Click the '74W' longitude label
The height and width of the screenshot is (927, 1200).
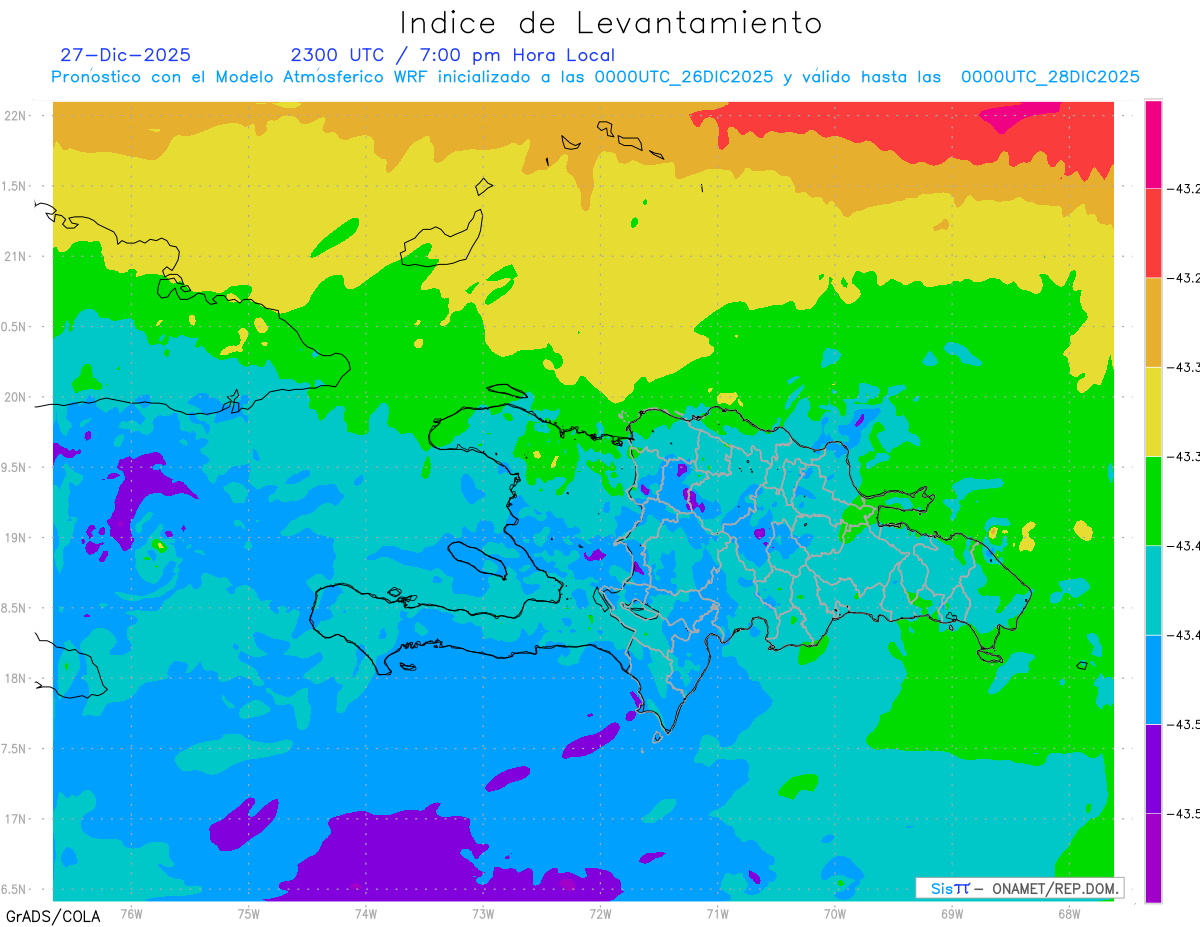pyautogui.click(x=366, y=913)
